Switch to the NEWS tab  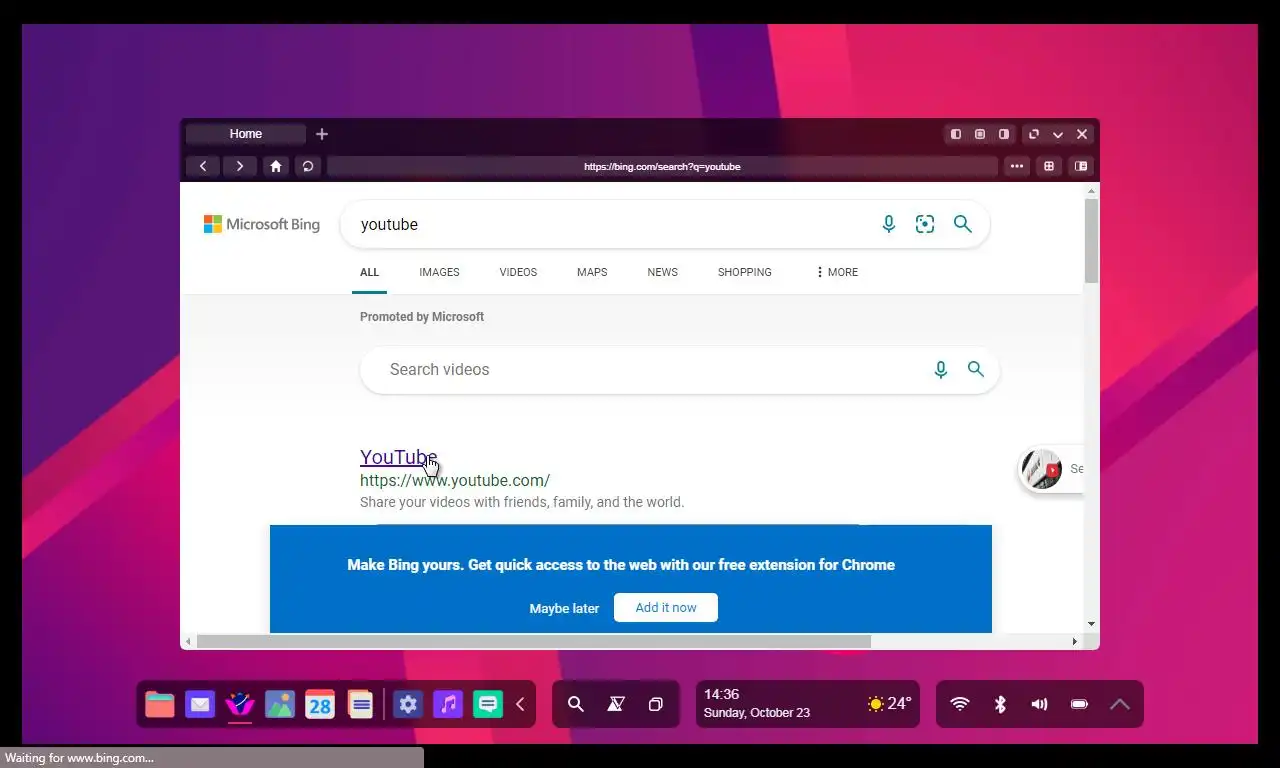tap(662, 272)
